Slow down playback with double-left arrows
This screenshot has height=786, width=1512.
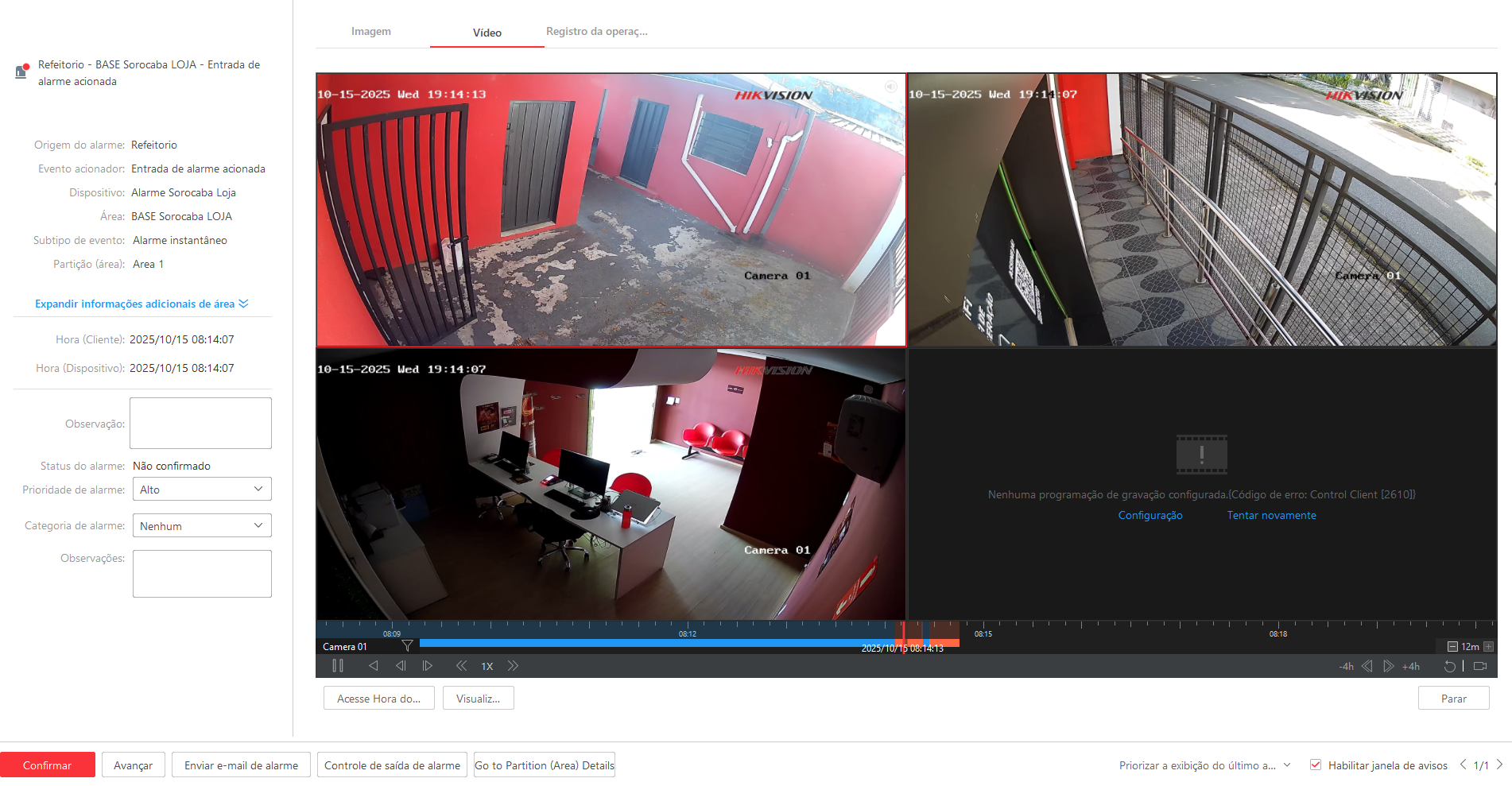point(461,666)
